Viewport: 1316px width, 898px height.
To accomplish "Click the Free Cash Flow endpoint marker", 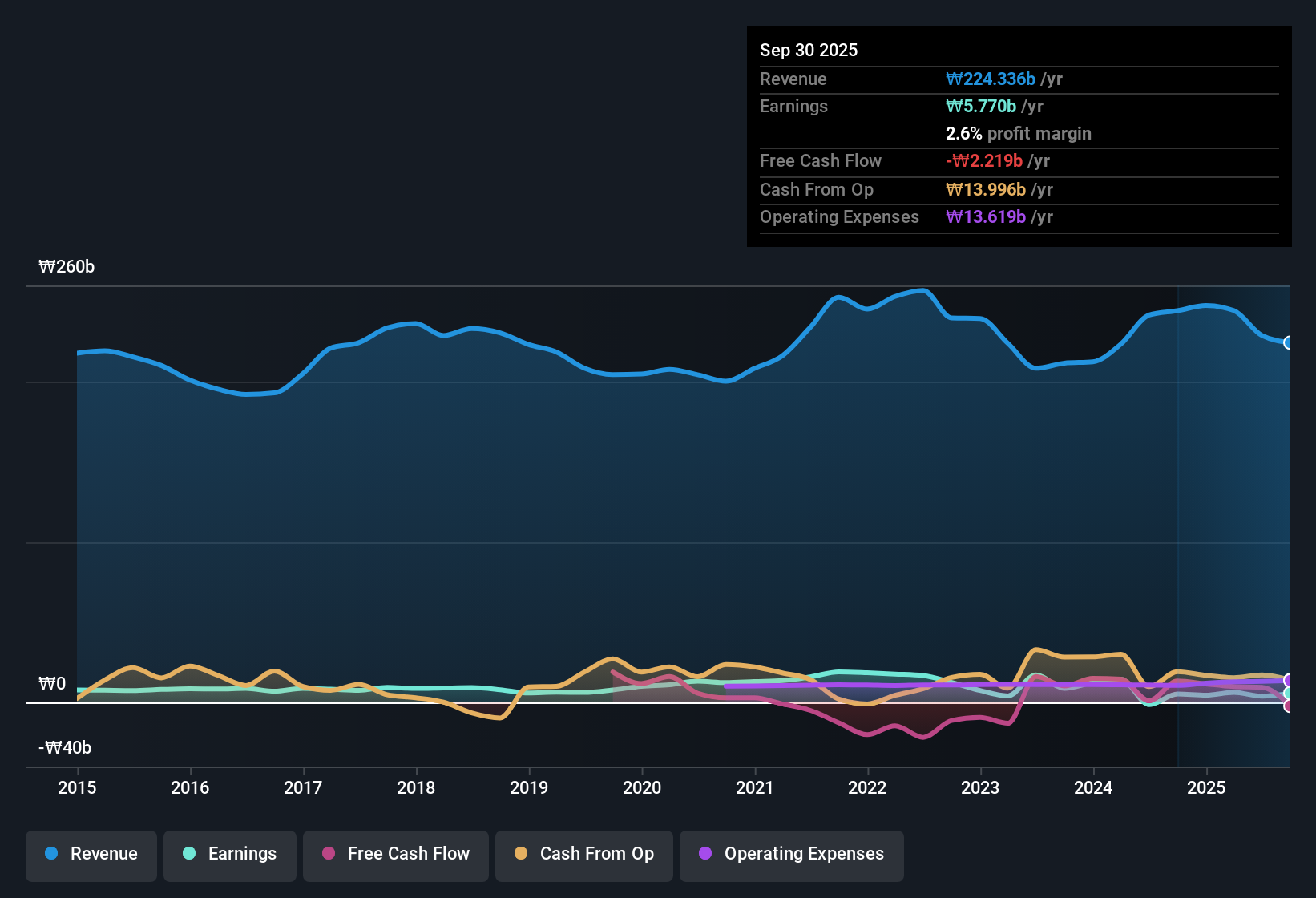I will click(x=1289, y=707).
